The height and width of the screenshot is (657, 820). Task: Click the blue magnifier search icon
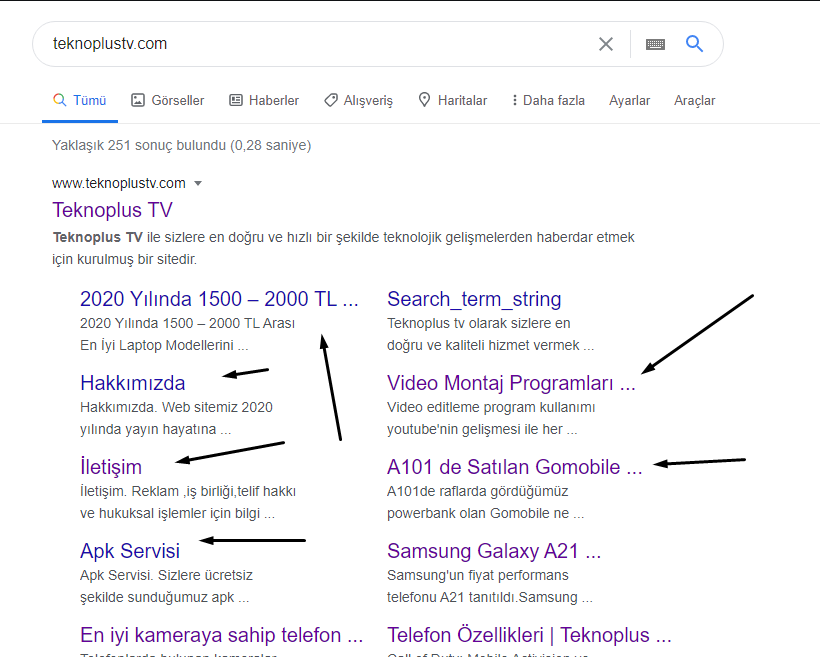[x=694, y=43]
